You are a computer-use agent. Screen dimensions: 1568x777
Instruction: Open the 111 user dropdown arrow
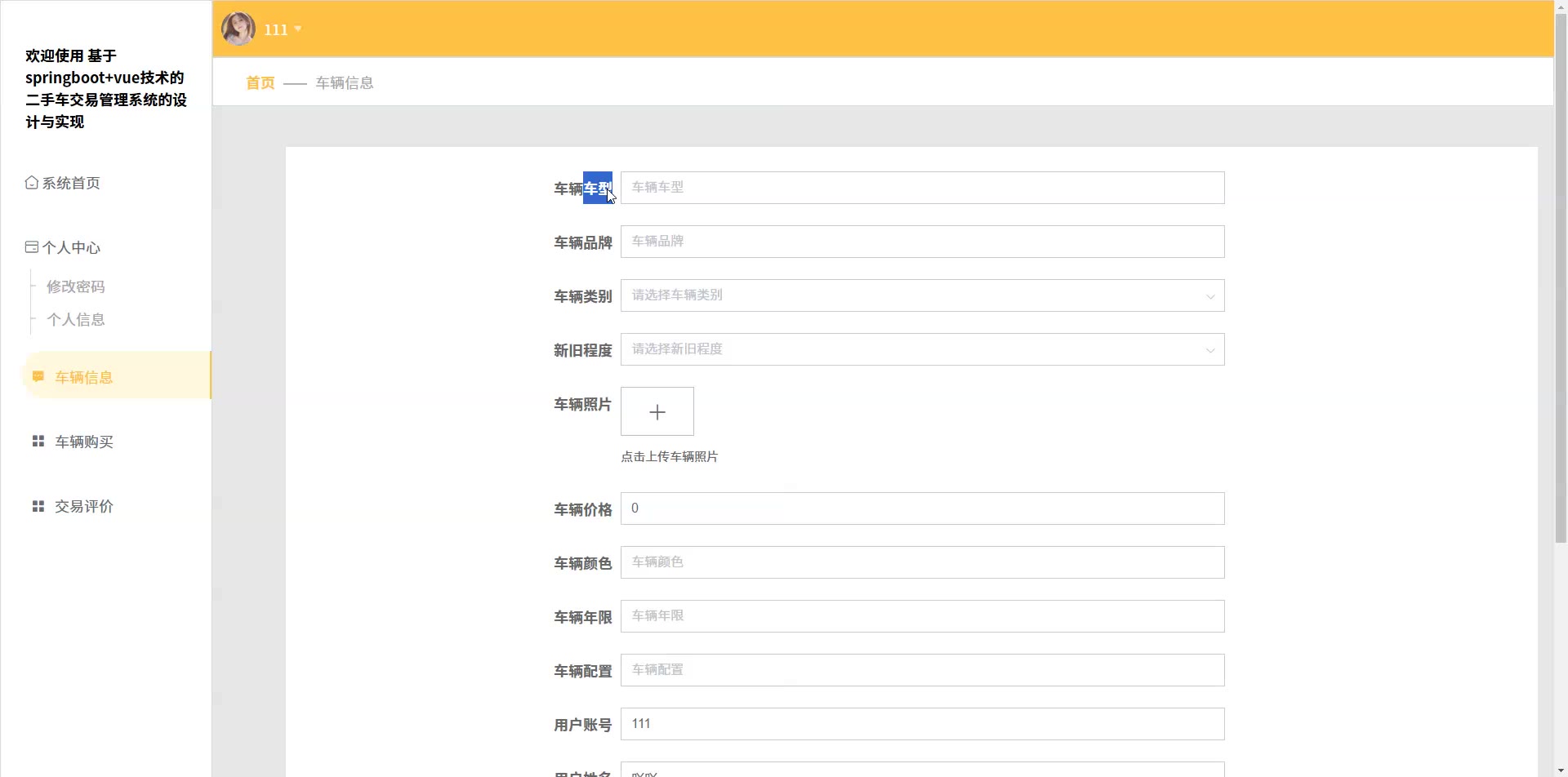(x=298, y=29)
